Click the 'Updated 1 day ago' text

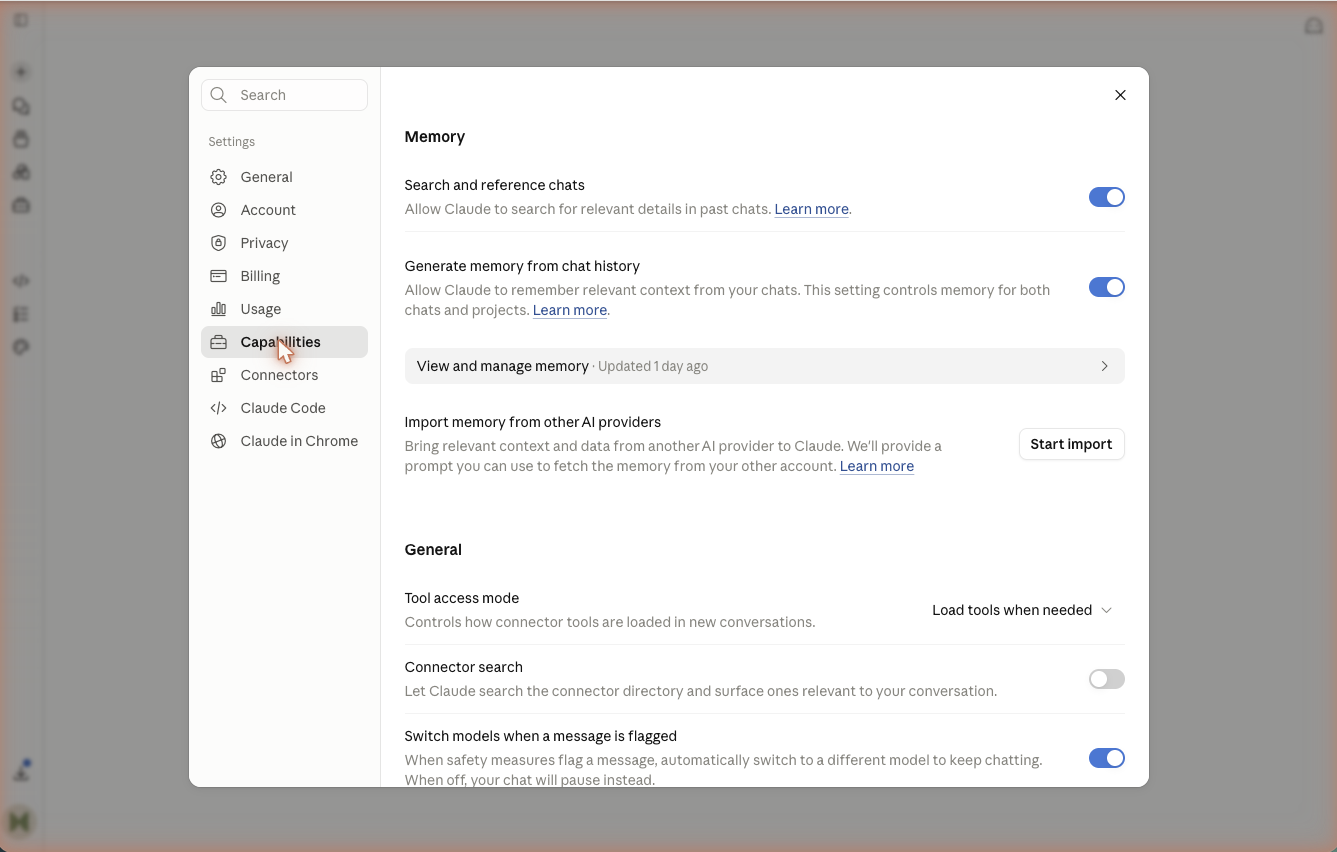653,366
